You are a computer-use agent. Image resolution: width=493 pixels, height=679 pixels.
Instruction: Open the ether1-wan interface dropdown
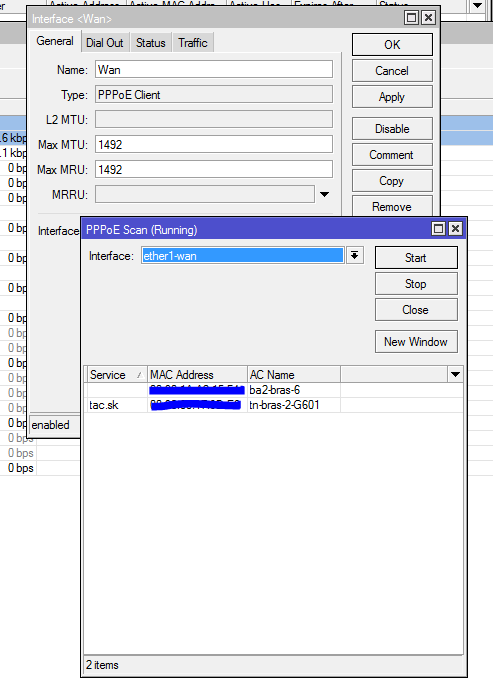click(354, 255)
